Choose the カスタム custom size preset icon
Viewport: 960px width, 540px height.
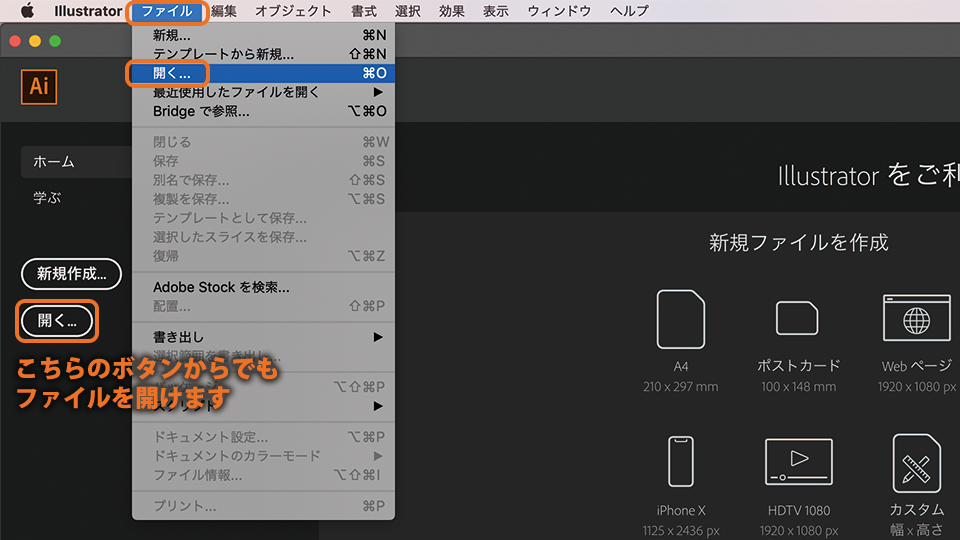[917, 463]
